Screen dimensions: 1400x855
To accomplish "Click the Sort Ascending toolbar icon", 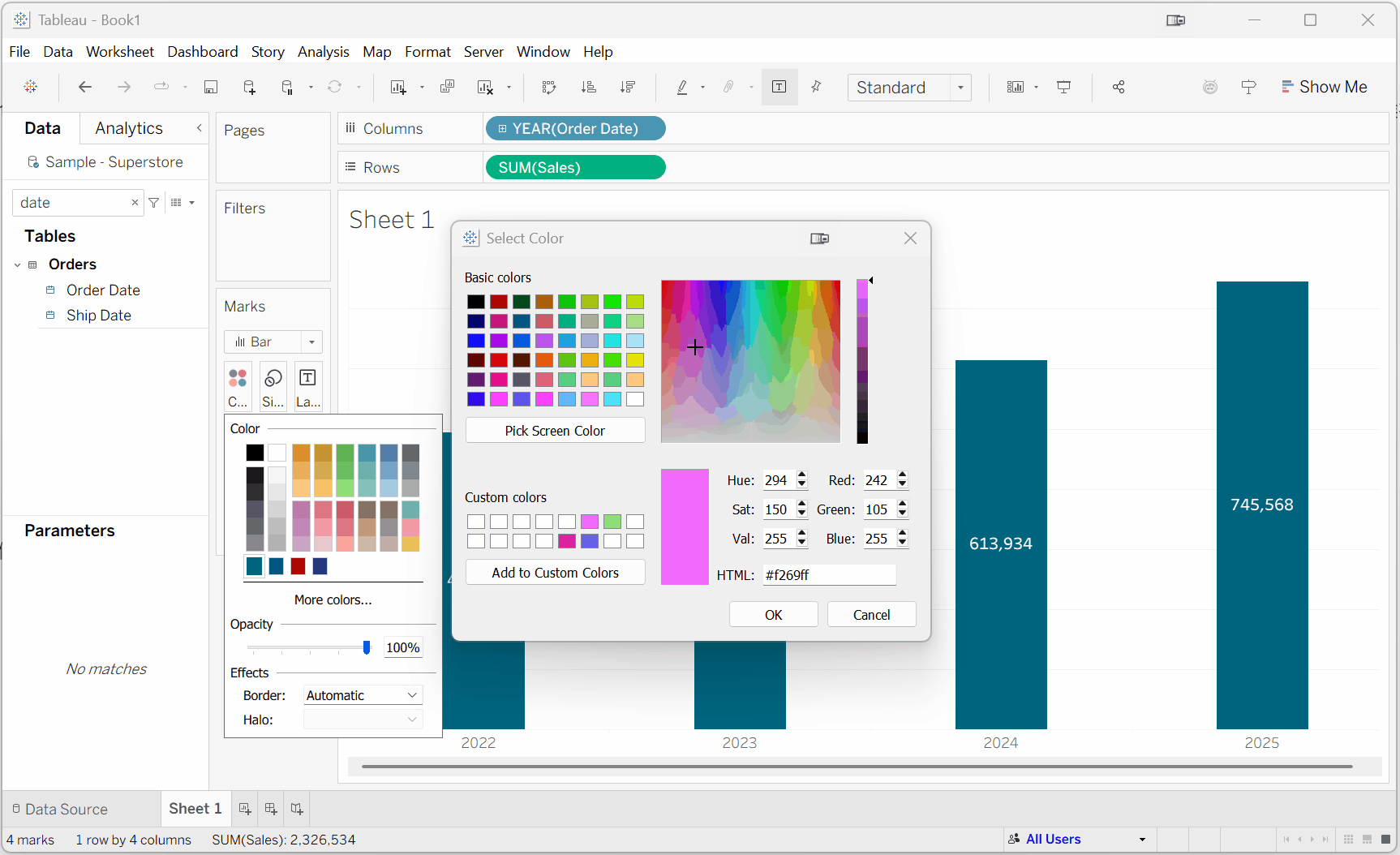I will tap(589, 87).
